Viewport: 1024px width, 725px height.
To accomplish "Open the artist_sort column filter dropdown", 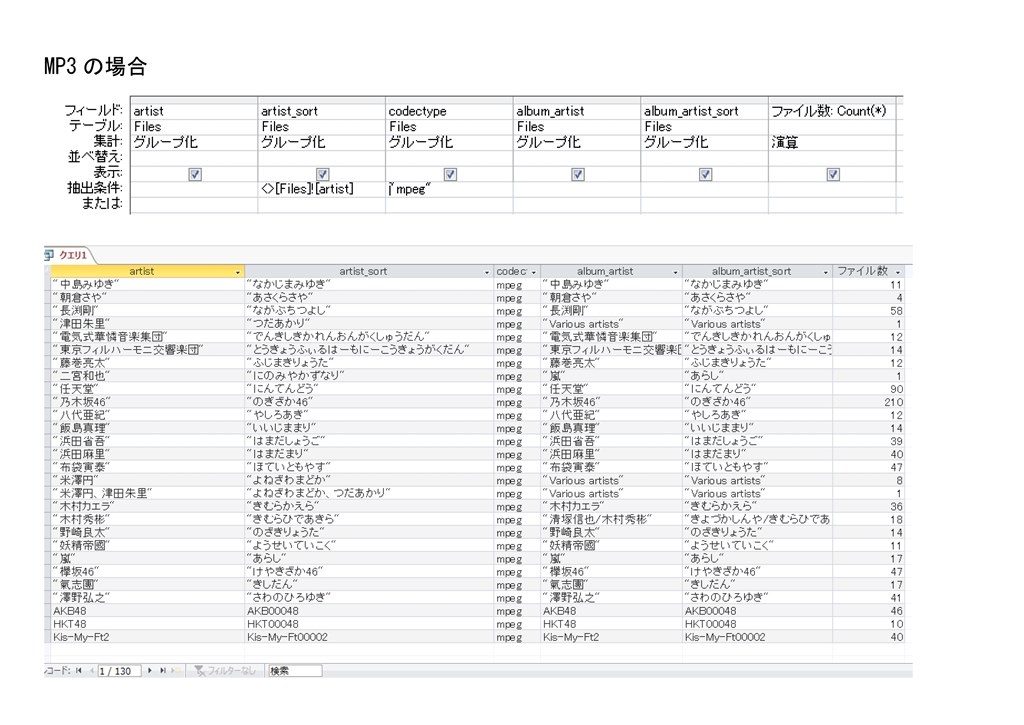I will point(488,271).
